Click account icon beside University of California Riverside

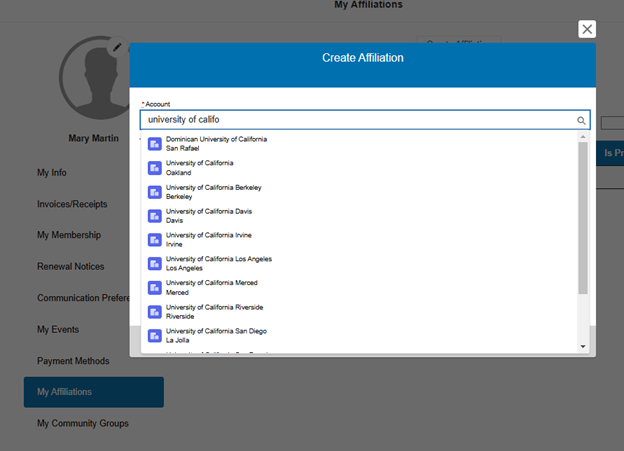154,312
